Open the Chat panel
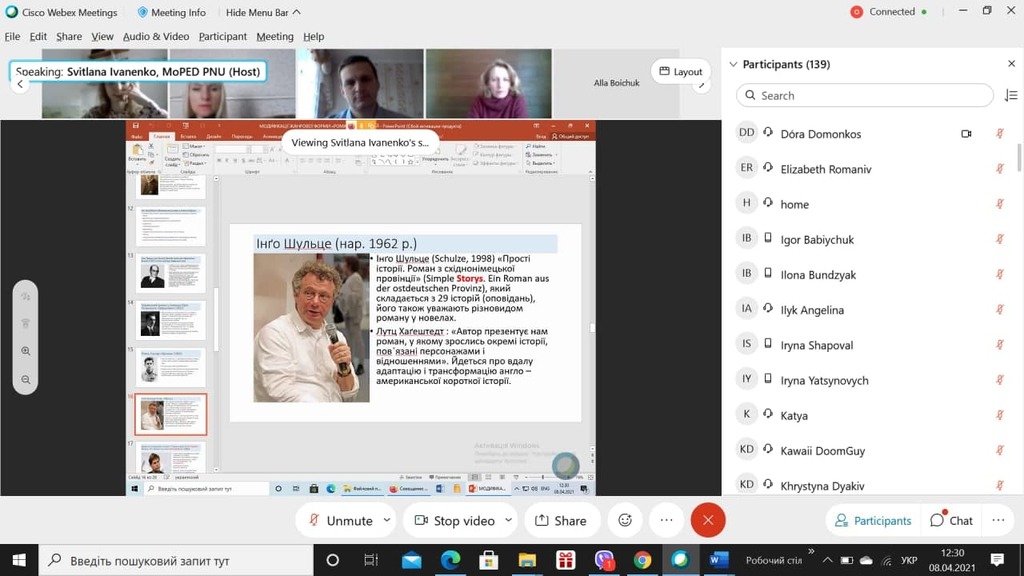This screenshot has height=576, width=1024. 951,520
